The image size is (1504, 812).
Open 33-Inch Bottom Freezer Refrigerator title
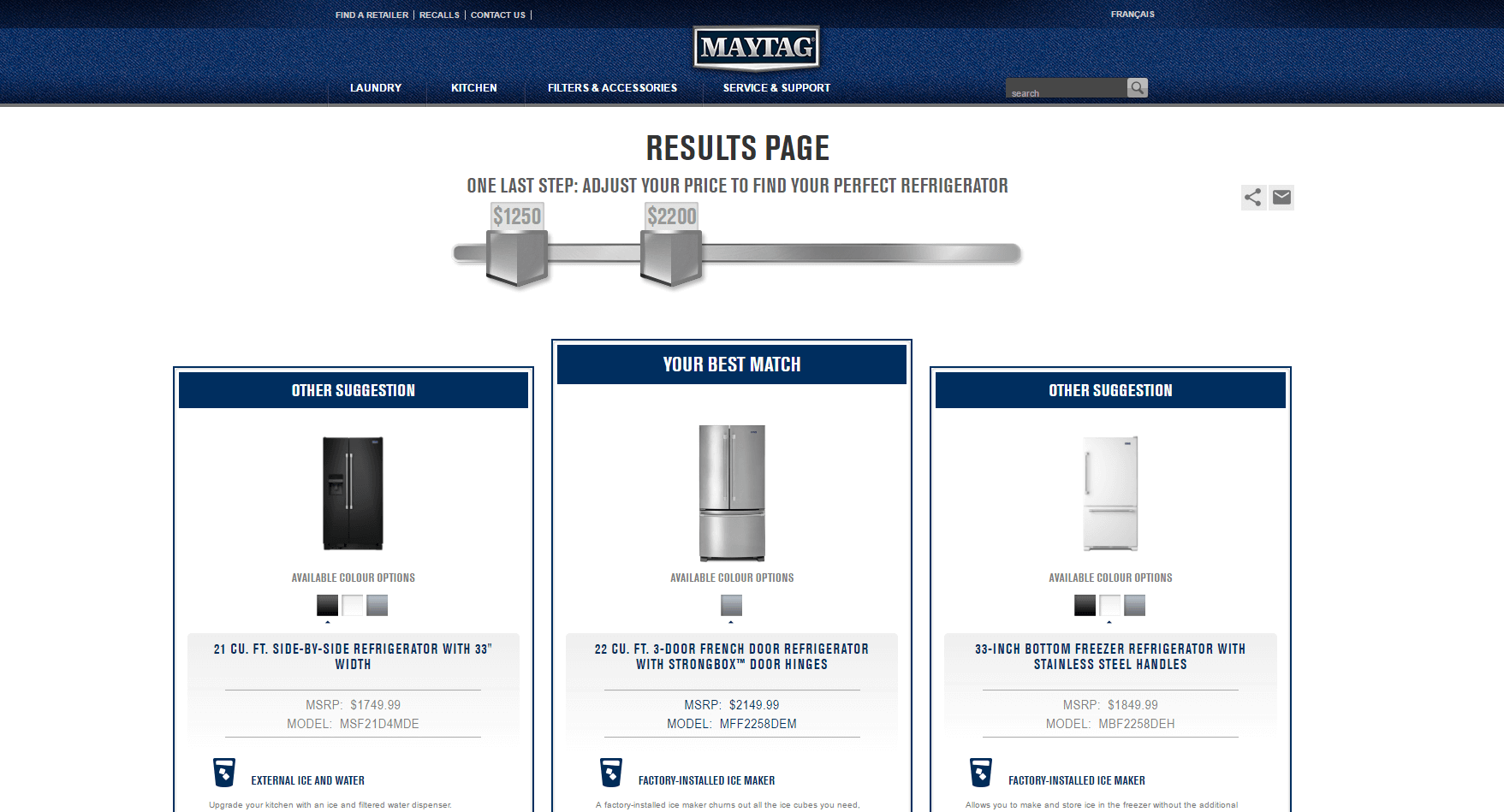click(x=1110, y=656)
